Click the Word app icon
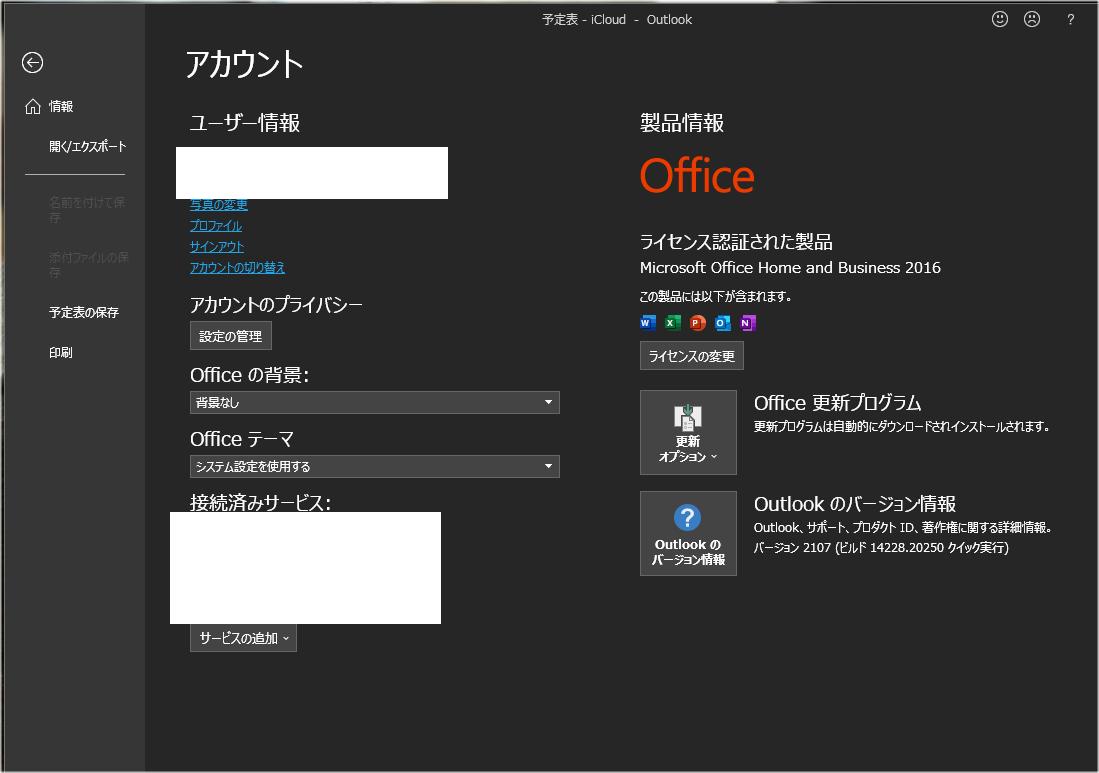The image size is (1099, 773). 647,322
